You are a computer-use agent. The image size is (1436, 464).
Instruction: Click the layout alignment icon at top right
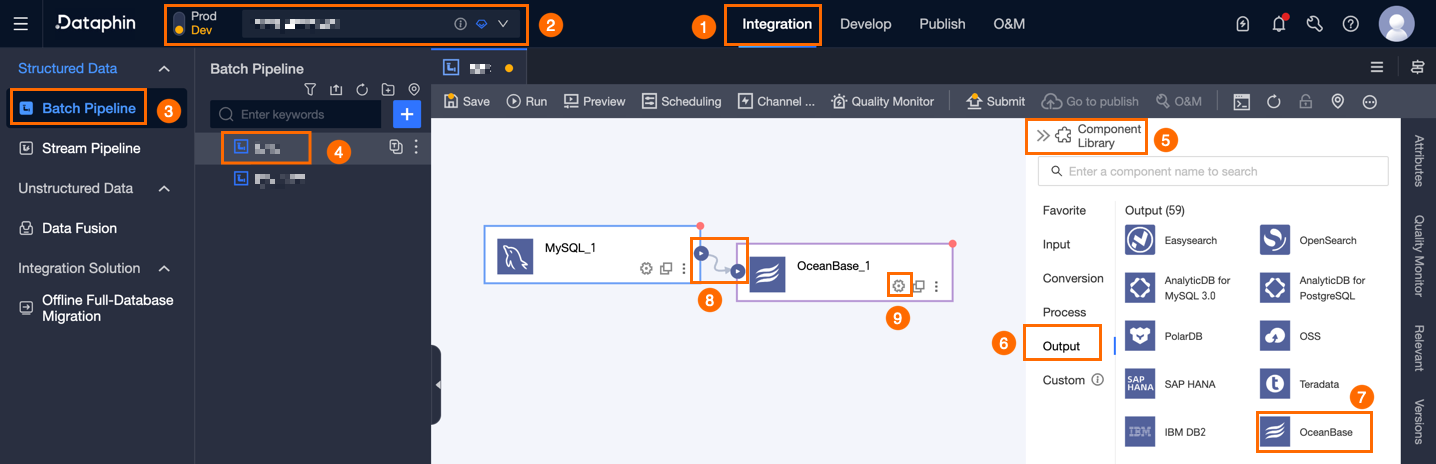[x=1417, y=67]
